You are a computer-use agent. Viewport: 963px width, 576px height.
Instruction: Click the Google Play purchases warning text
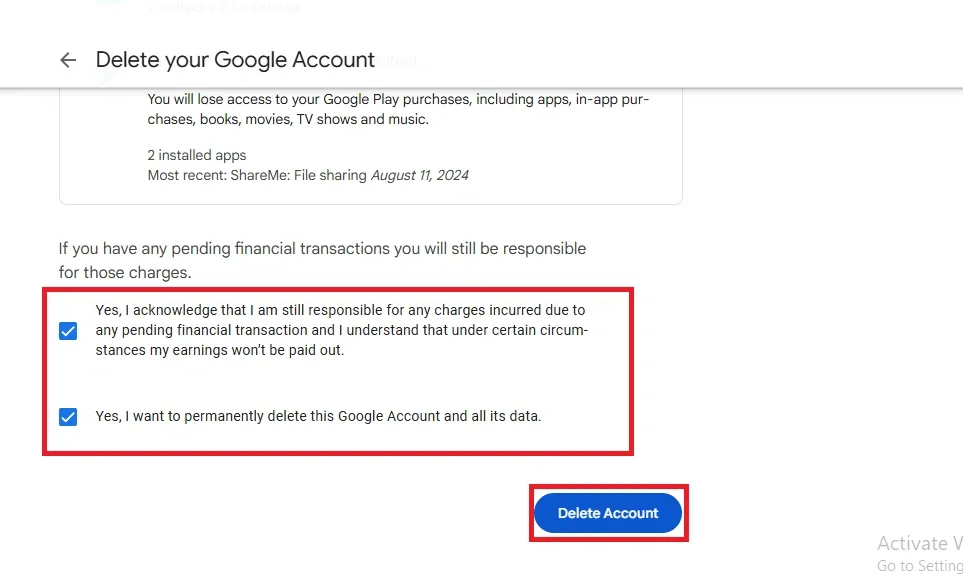click(x=398, y=100)
